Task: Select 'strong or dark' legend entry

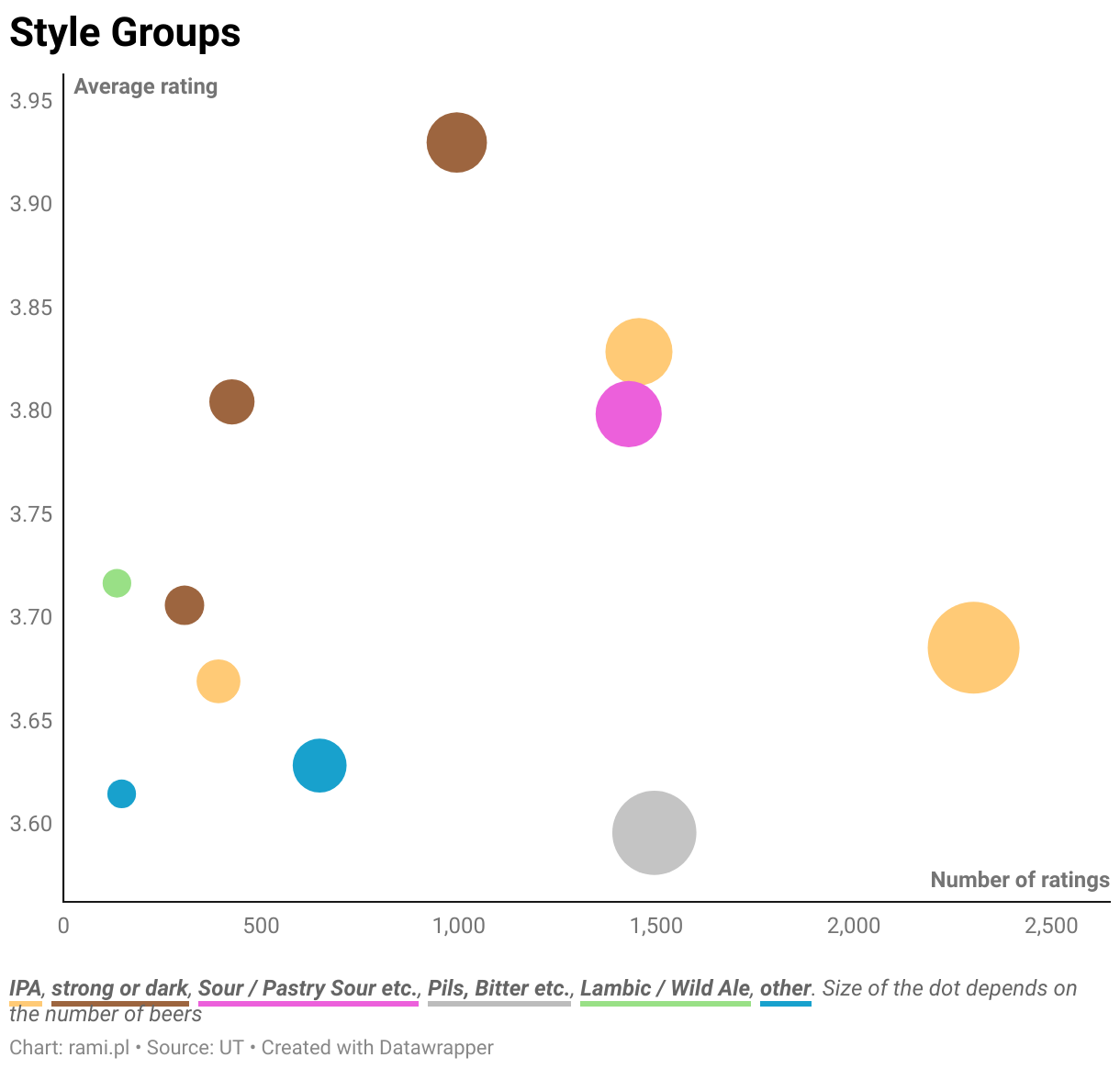Action: 119,988
